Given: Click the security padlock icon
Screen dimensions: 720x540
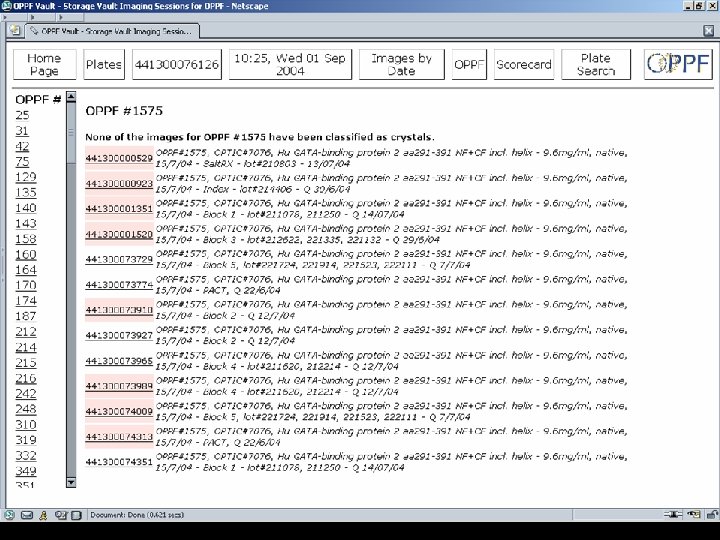Looking at the screenshot, I should click(712, 514).
